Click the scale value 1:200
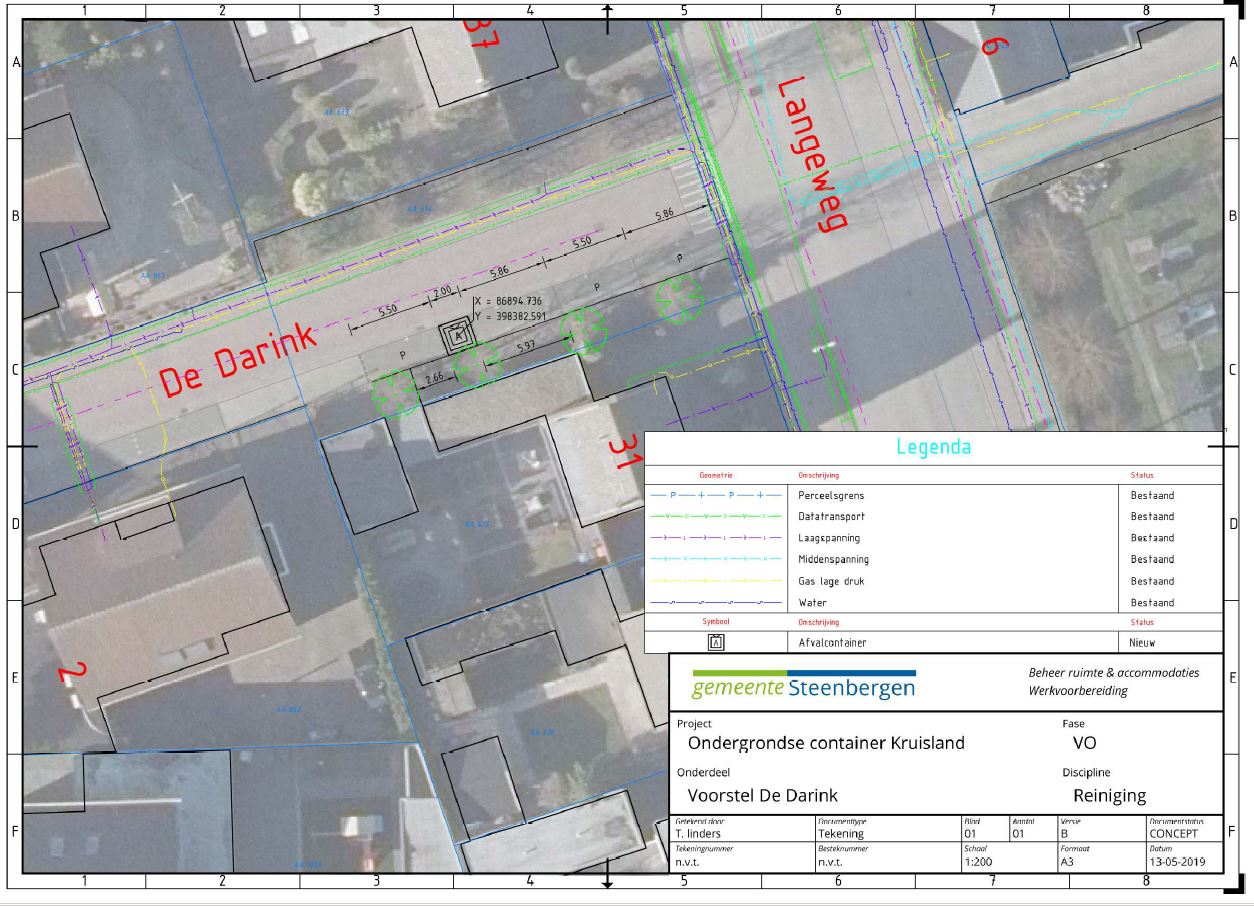This screenshot has height=906, width=1254. tap(978, 860)
